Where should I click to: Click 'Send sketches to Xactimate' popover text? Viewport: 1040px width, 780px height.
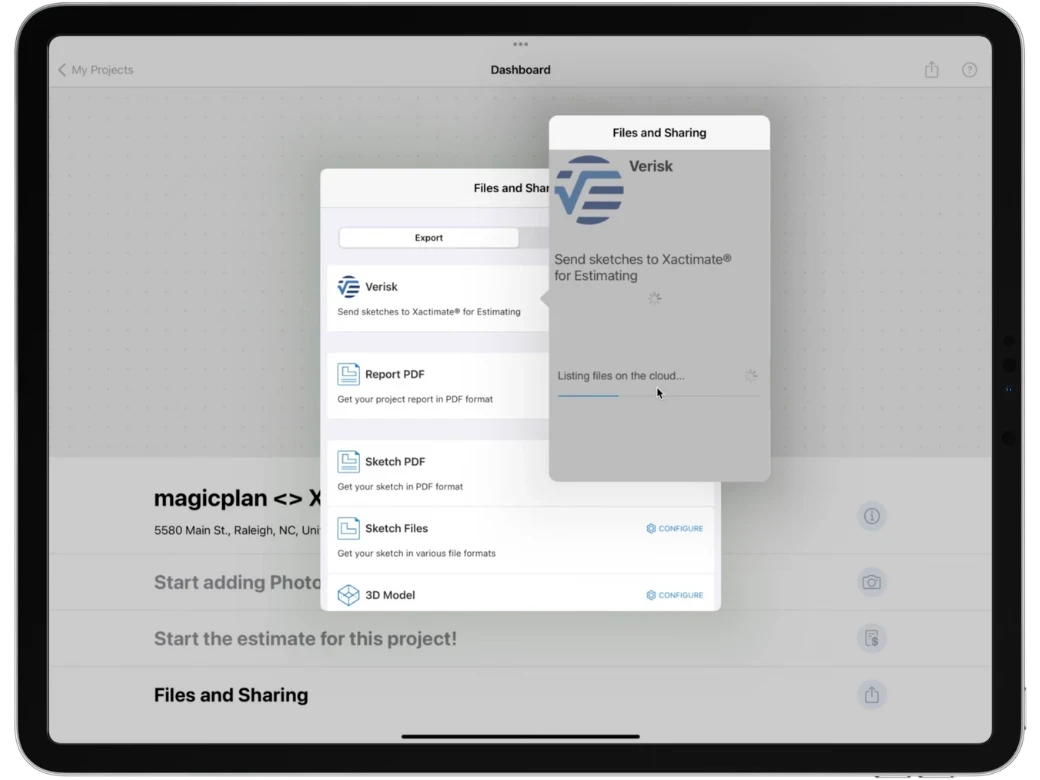pos(643,267)
